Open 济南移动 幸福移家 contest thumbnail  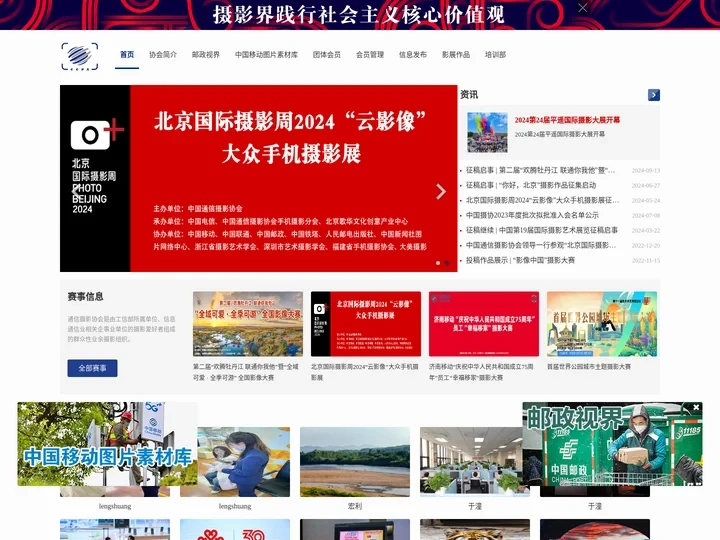pyautogui.click(x=484, y=324)
